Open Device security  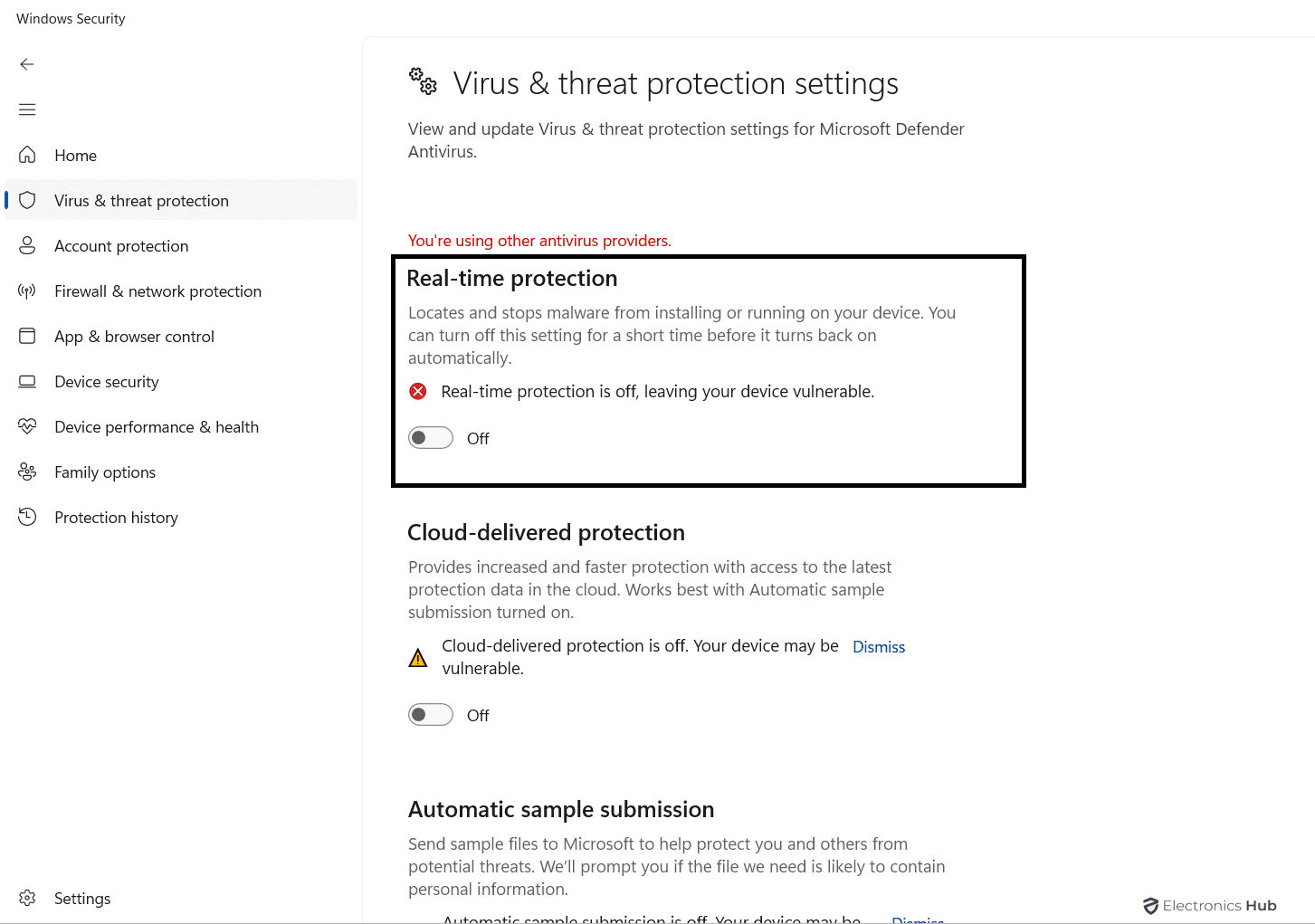coord(106,381)
